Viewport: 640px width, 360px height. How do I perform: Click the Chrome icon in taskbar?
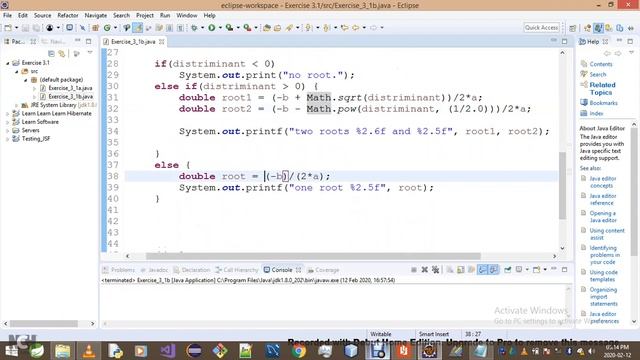click(298, 351)
